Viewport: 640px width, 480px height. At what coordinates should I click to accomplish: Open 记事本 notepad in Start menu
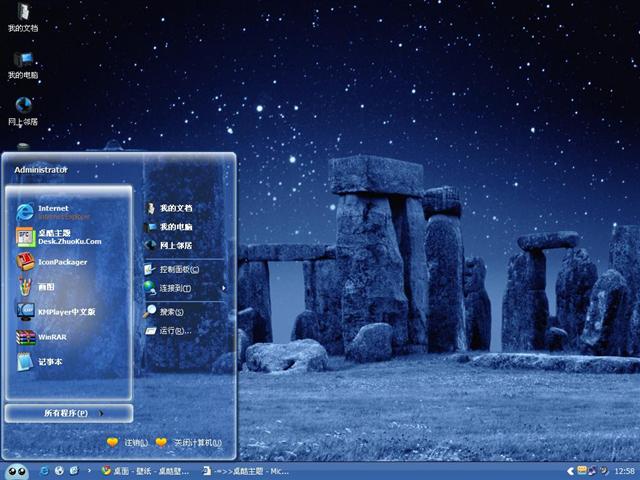pyautogui.click(x=40, y=362)
